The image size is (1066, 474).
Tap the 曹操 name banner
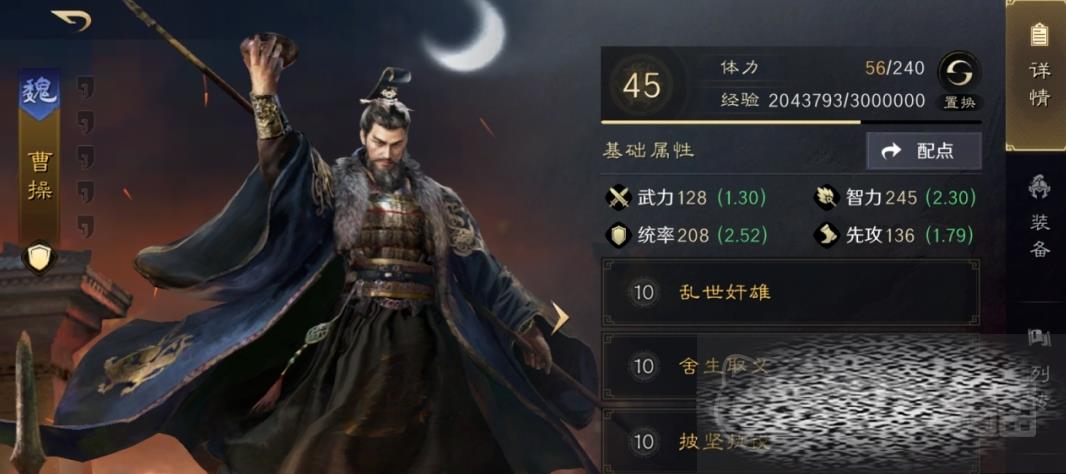pos(39,175)
